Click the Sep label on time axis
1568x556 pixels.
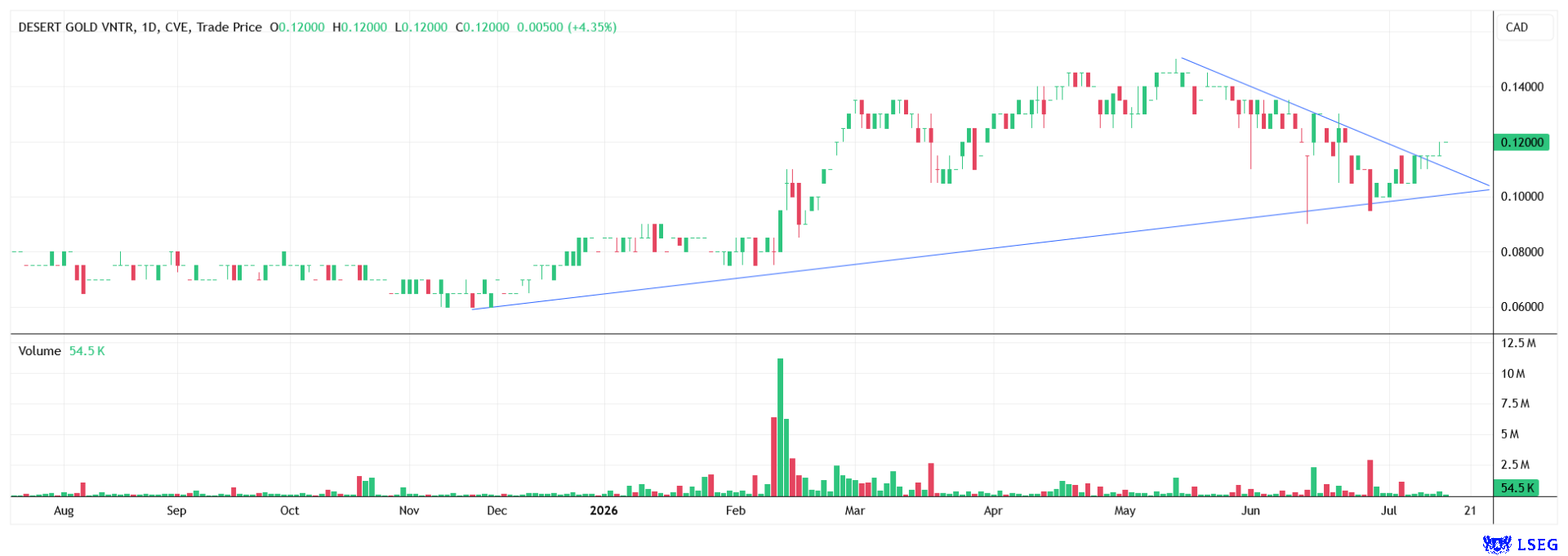pos(176,510)
